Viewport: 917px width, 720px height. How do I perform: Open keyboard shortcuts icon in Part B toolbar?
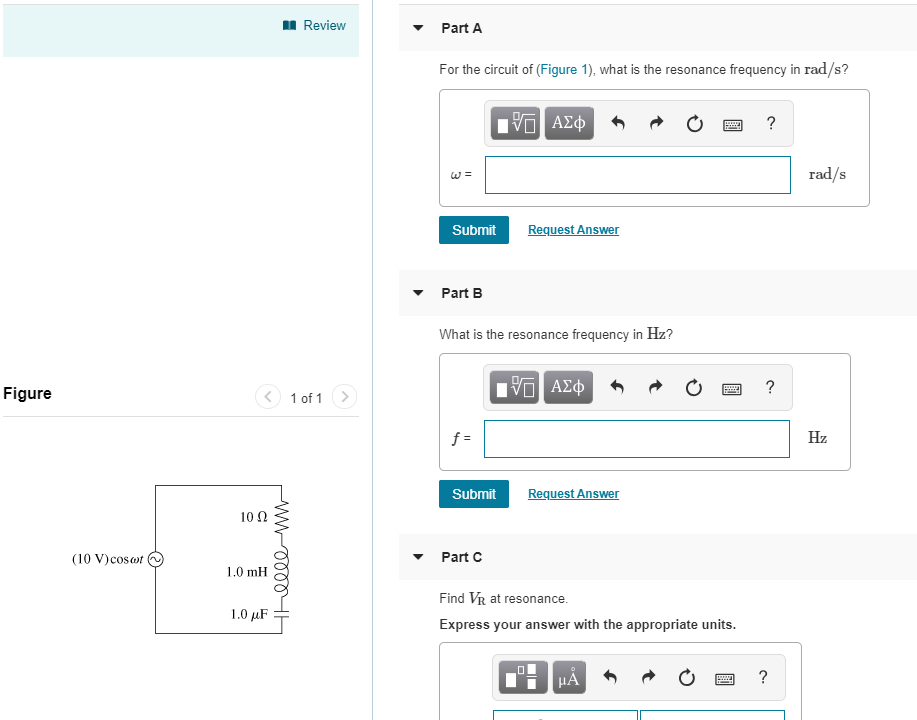pos(731,387)
